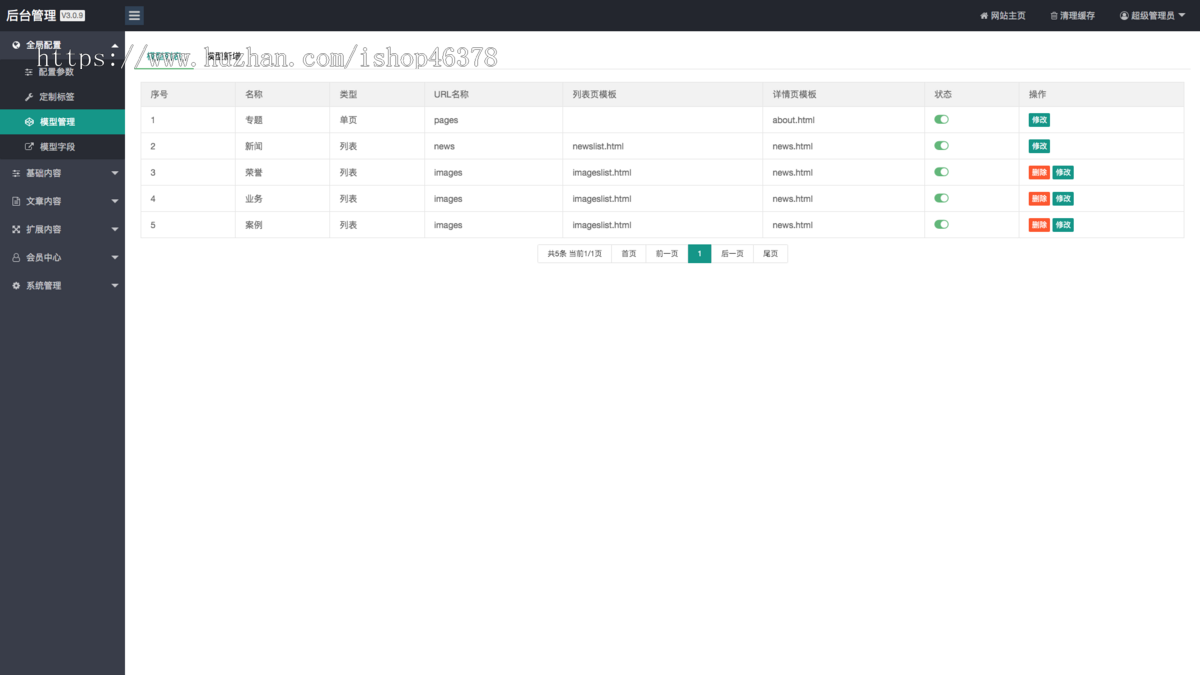Open 模型字段 external-link icon item
The height and width of the screenshot is (675, 1200).
point(62,147)
